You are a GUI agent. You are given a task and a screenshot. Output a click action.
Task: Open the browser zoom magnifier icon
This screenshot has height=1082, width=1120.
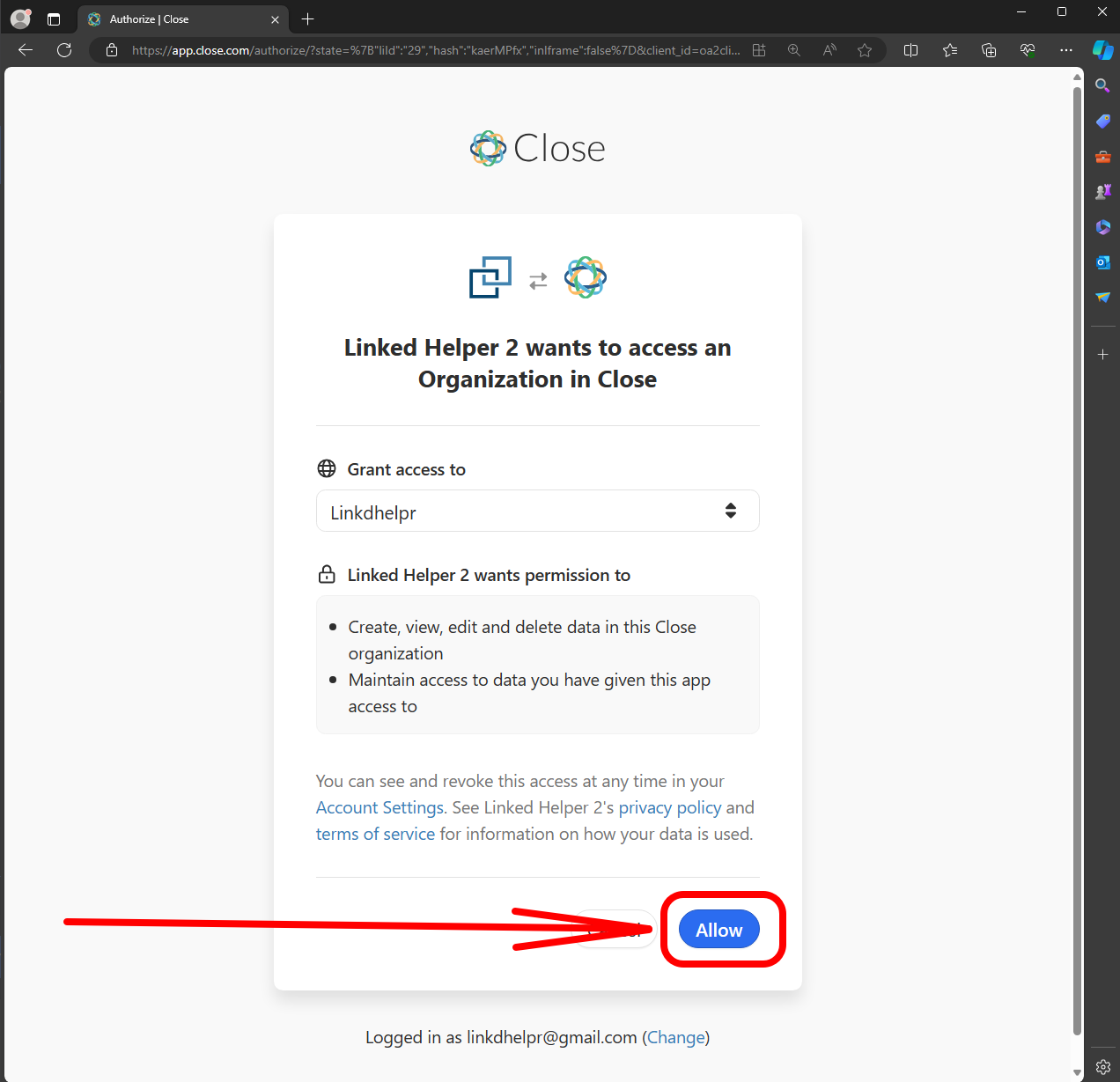click(x=794, y=50)
